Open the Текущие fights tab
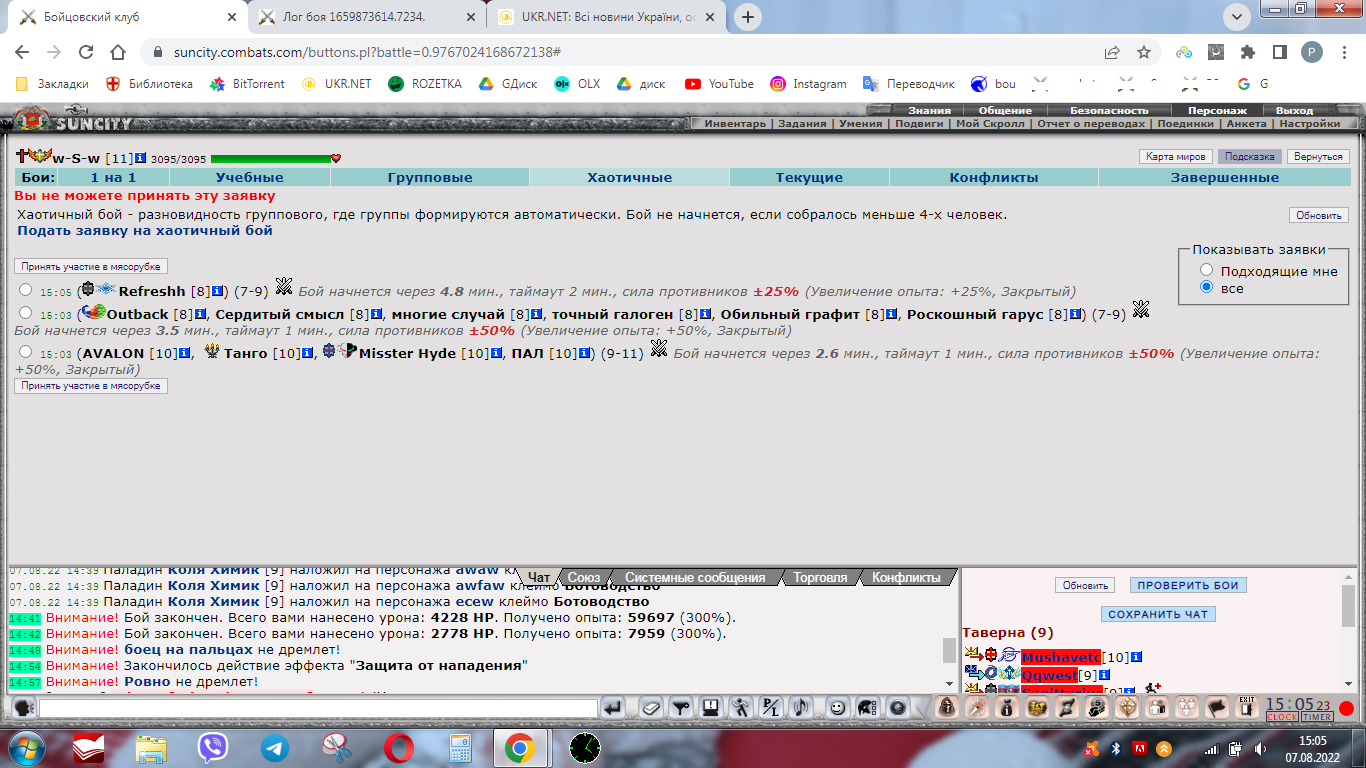1366x768 pixels. [809, 177]
